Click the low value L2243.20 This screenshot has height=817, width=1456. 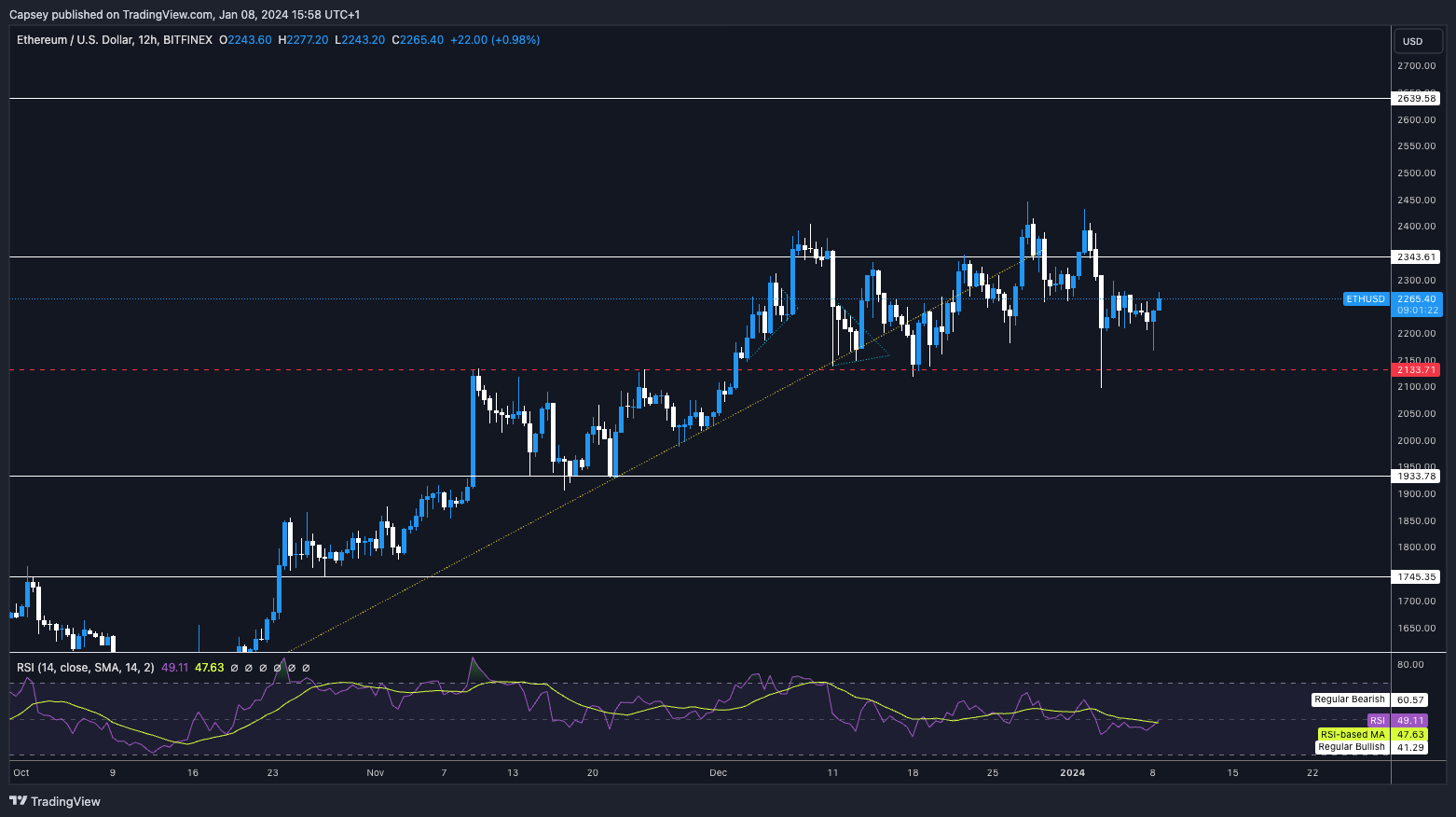[x=360, y=40]
